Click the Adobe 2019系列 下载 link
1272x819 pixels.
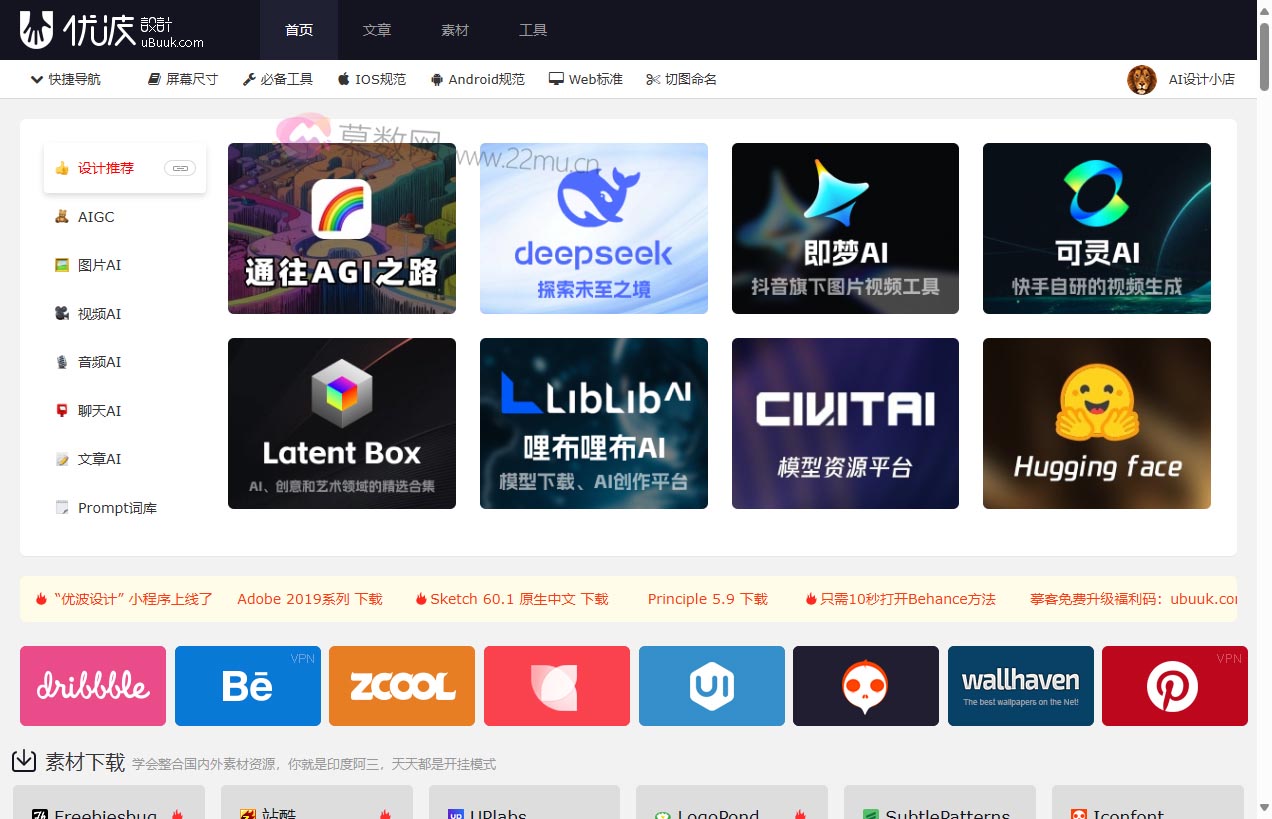tap(309, 599)
